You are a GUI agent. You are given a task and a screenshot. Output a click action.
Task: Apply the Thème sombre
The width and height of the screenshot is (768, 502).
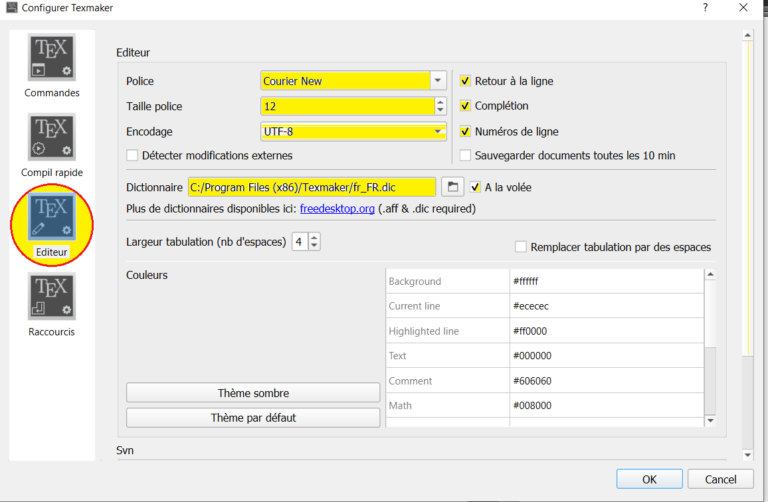coord(253,393)
